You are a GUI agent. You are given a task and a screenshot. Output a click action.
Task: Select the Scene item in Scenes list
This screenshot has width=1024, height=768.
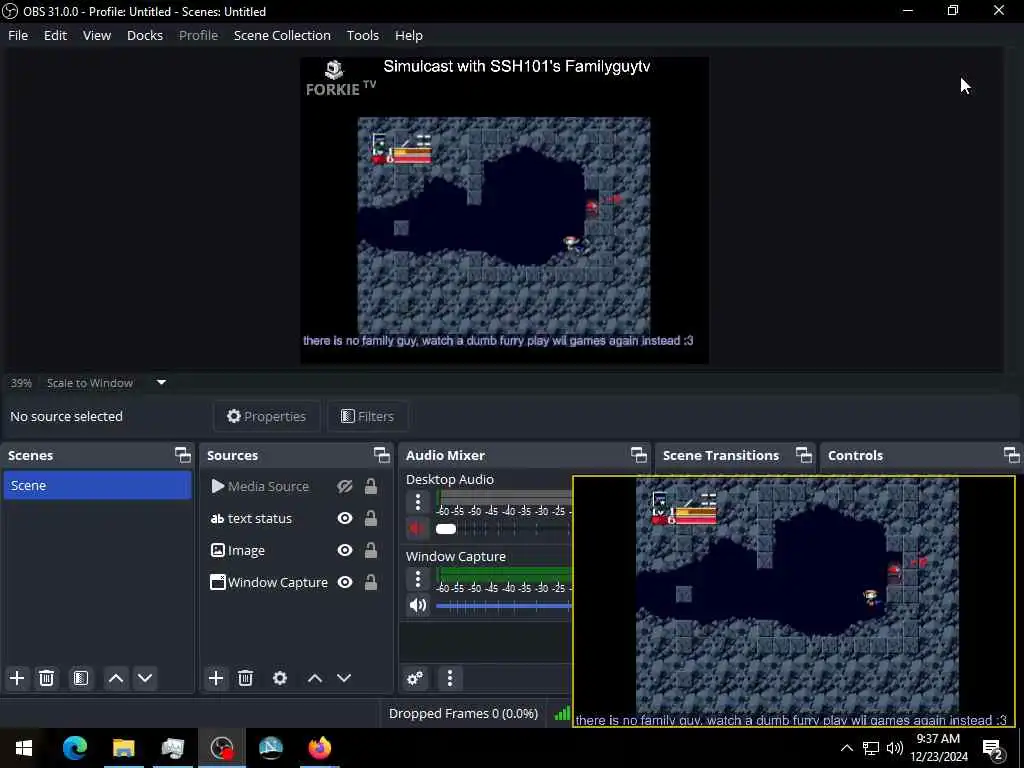(97, 485)
